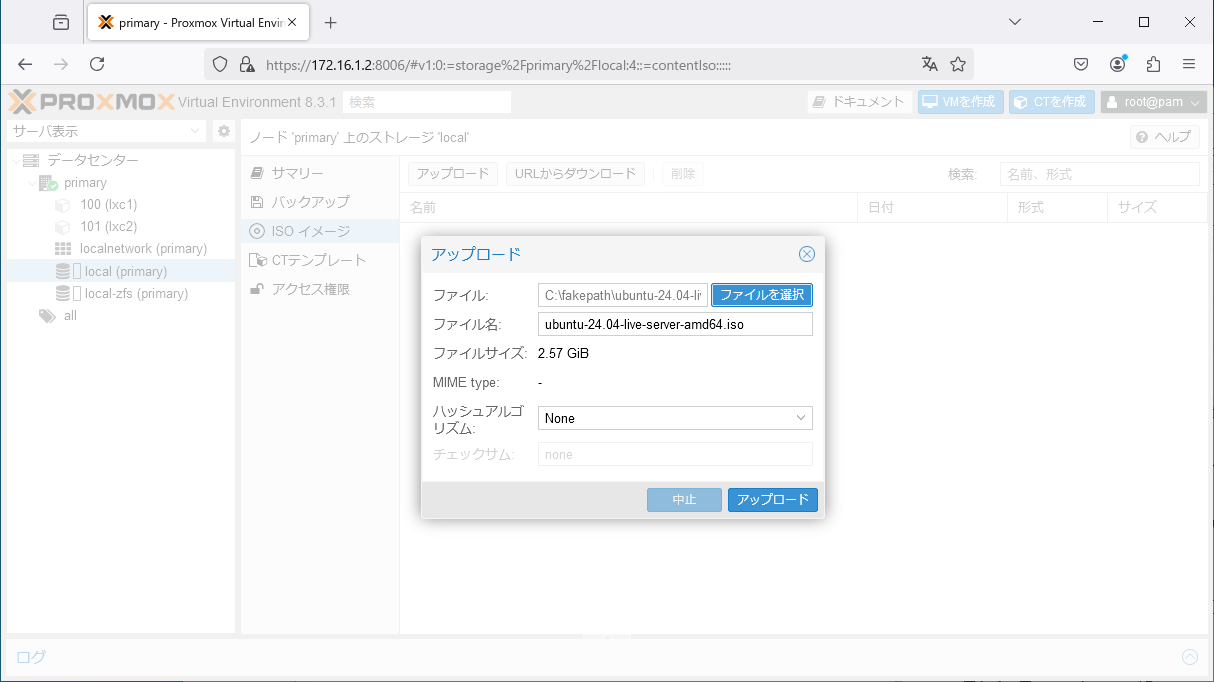The height and width of the screenshot is (682, 1214).
Task: Click the ファイルを選択 button
Action: click(x=762, y=295)
